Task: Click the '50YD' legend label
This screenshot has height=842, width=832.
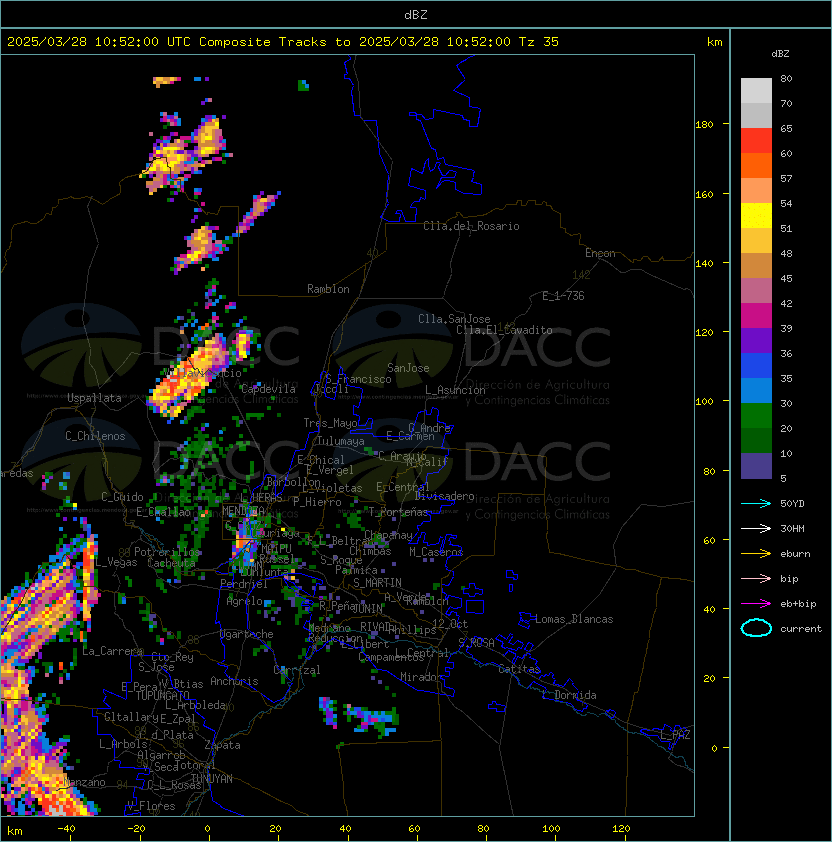Action: 792,504
